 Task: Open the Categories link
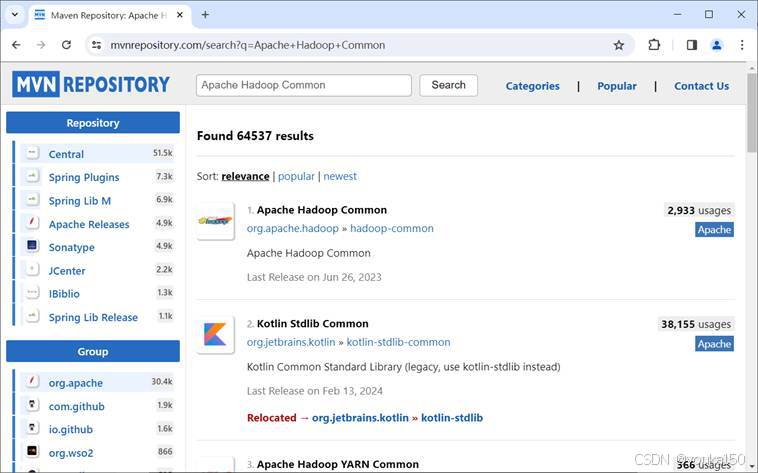[x=532, y=86]
